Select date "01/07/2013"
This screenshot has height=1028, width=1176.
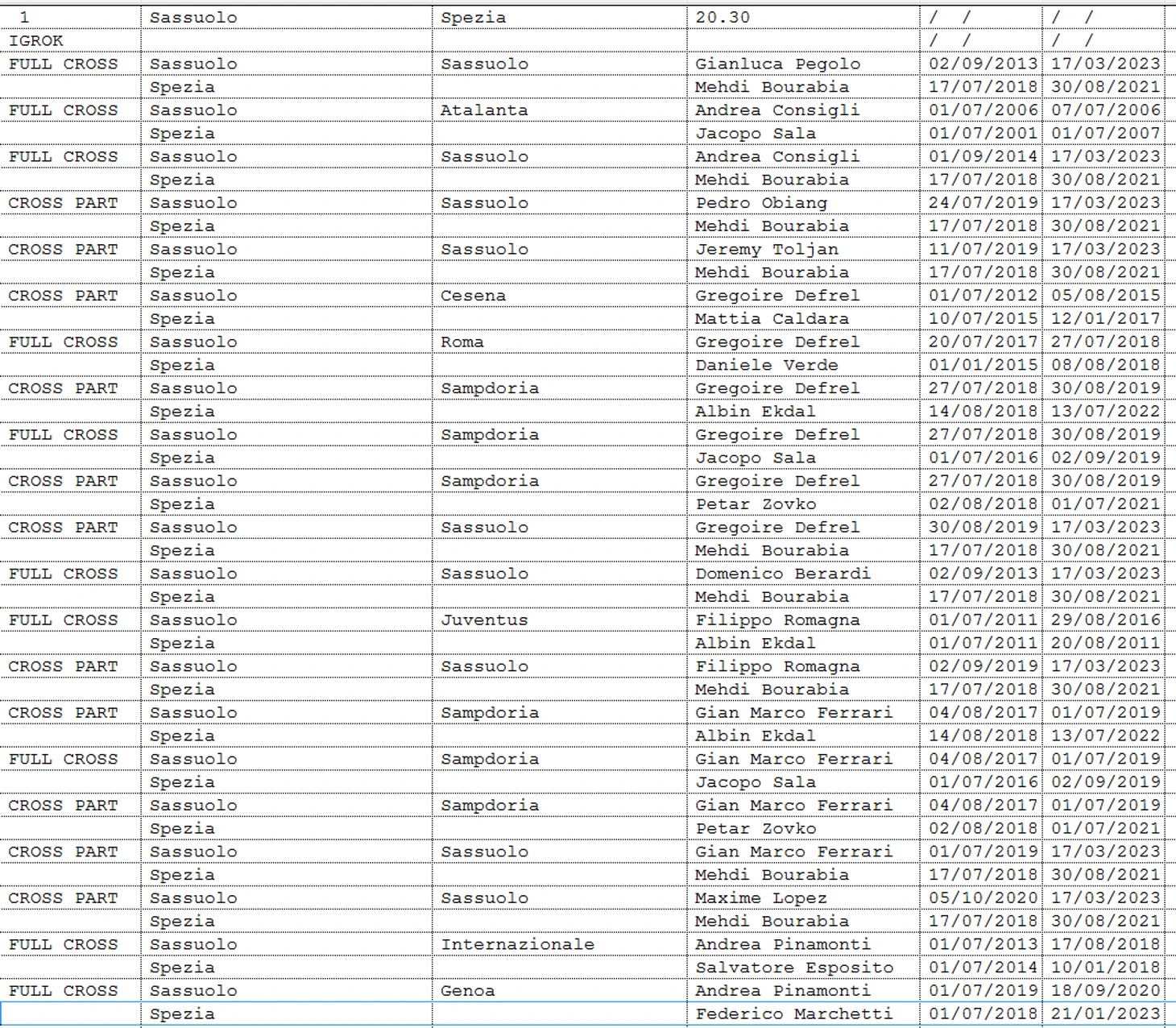pos(983,944)
